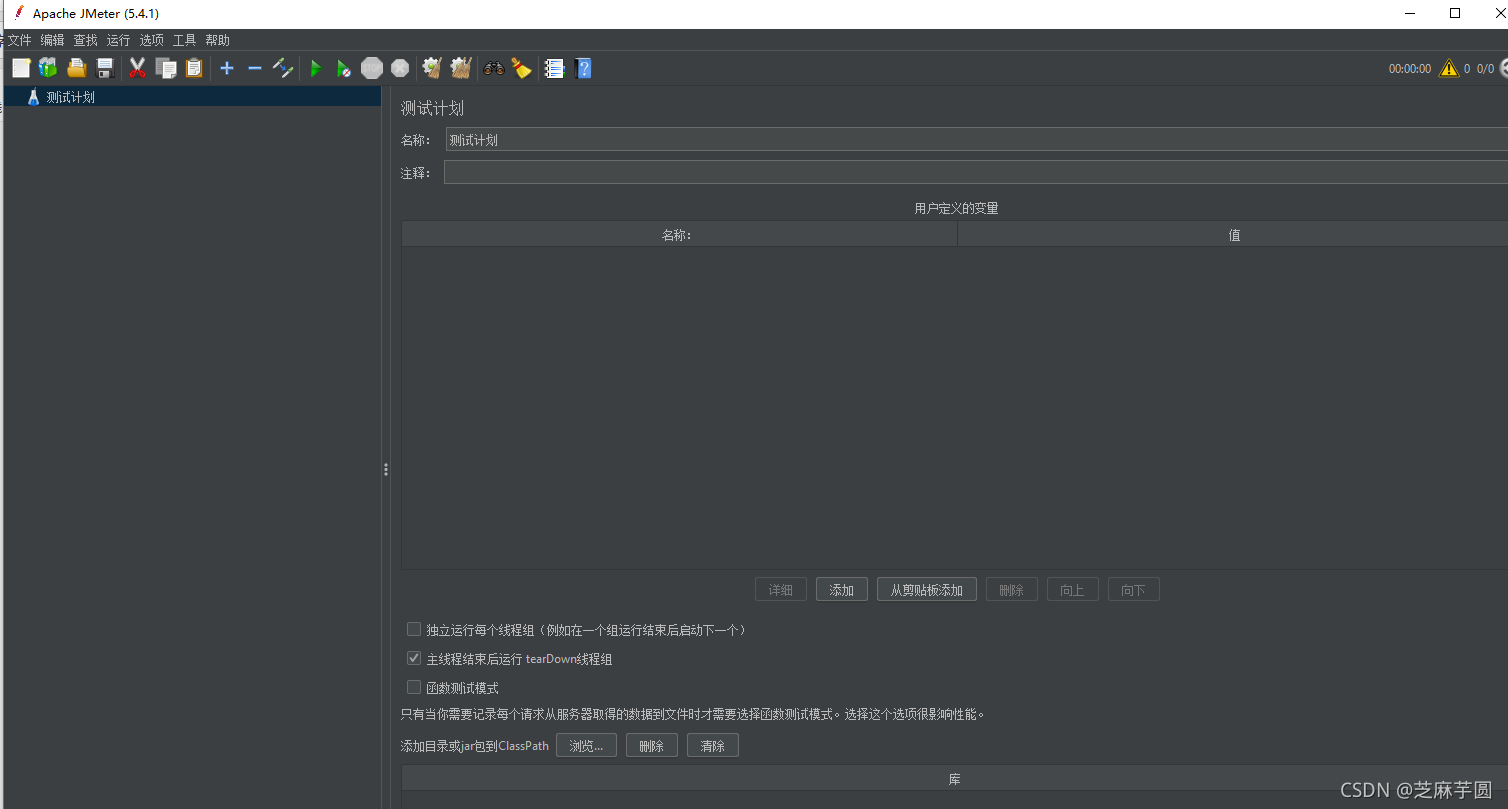This screenshot has width=1508, height=809.
Task: Clear results with gear-broom icon
Action: [432, 68]
